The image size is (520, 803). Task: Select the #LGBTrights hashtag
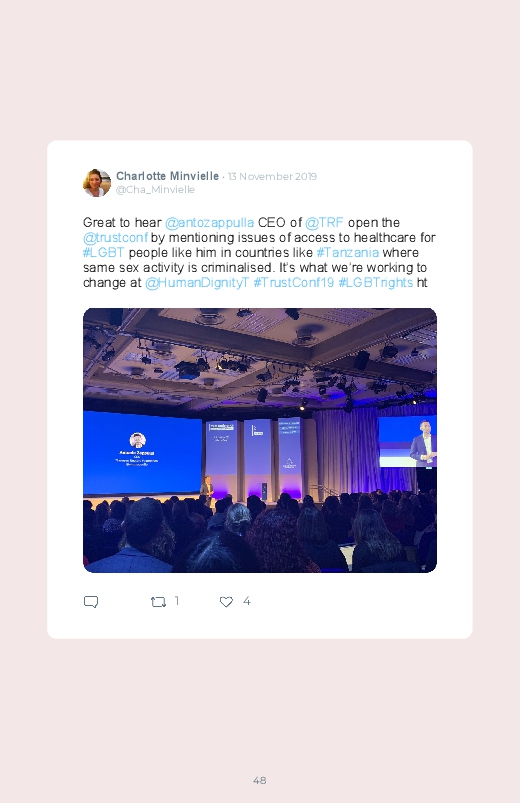[376, 283]
